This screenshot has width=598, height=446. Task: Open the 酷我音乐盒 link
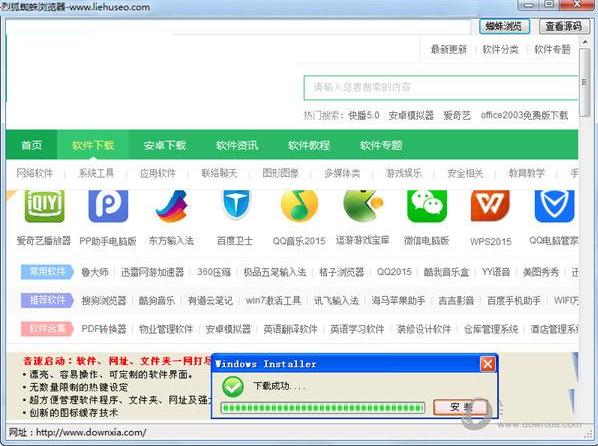pyautogui.click(x=446, y=272)
